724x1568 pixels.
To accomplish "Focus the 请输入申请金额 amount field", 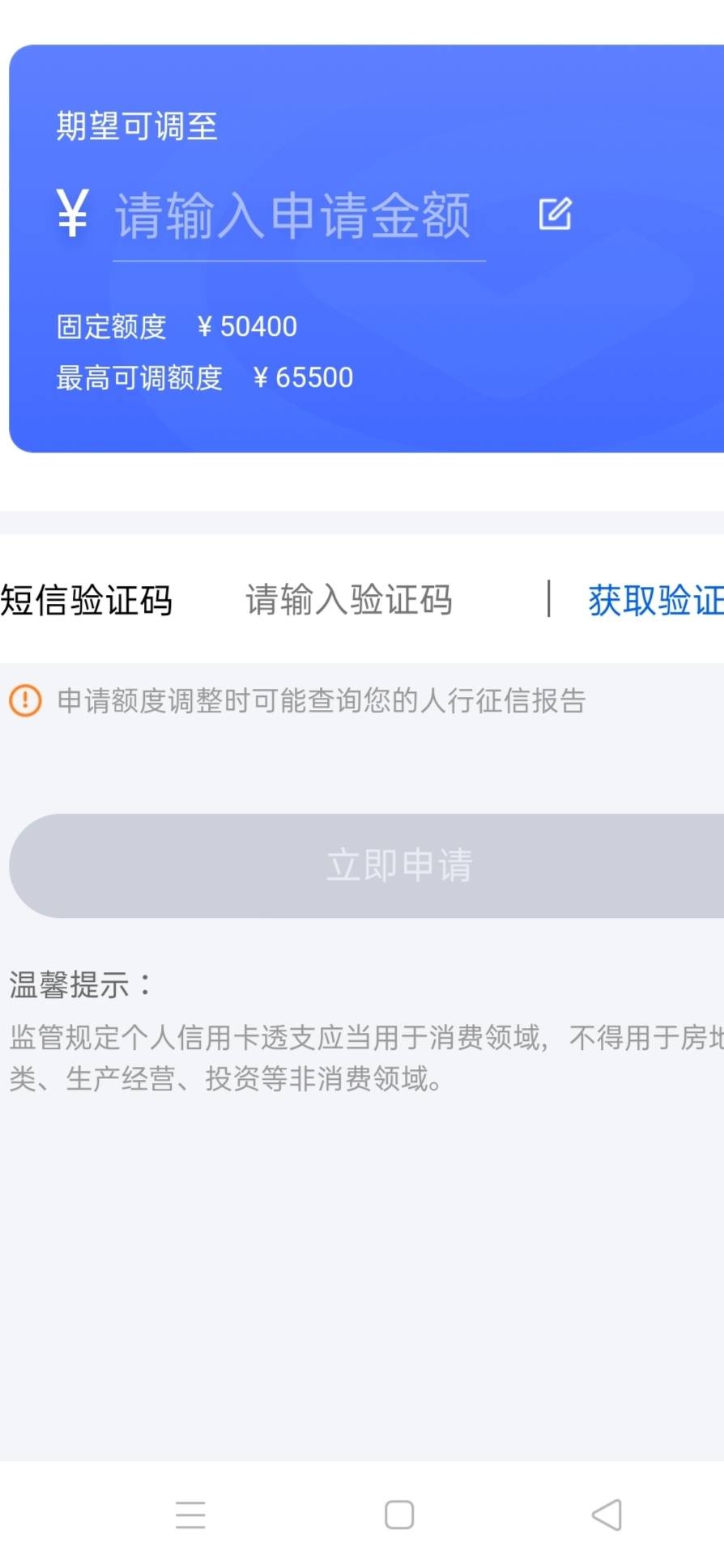I will pyautogui.click(x=299, y=217).
